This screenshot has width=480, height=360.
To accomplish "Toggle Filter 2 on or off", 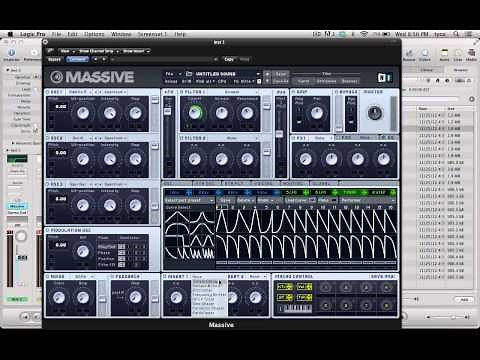I will click(182, 138).
